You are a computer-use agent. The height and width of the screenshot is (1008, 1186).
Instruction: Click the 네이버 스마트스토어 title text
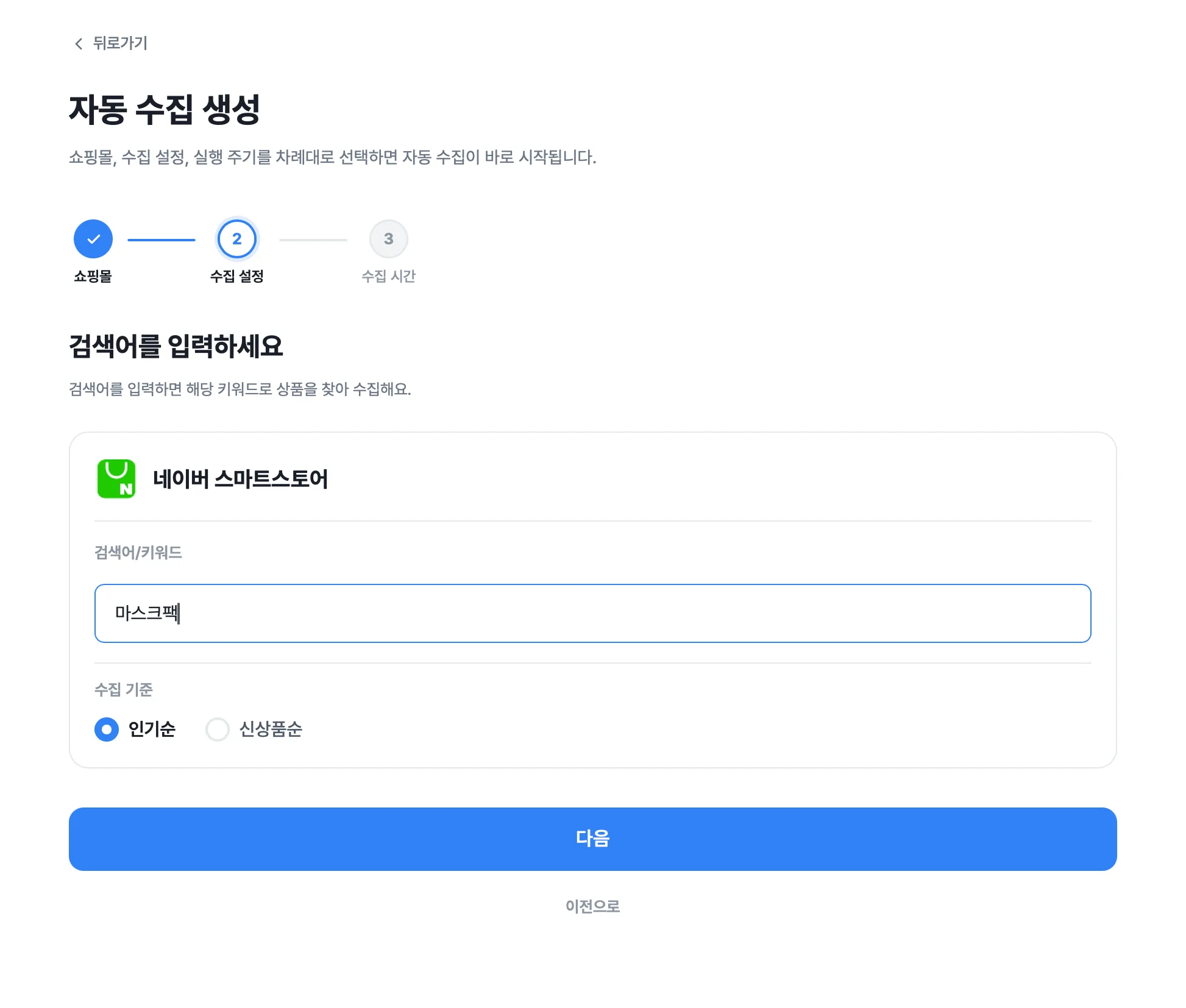240,479
